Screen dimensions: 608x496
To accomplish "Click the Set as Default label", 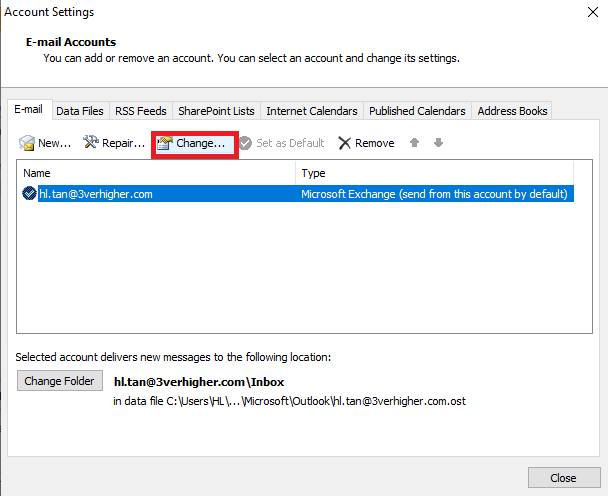I will pos(290,143).
